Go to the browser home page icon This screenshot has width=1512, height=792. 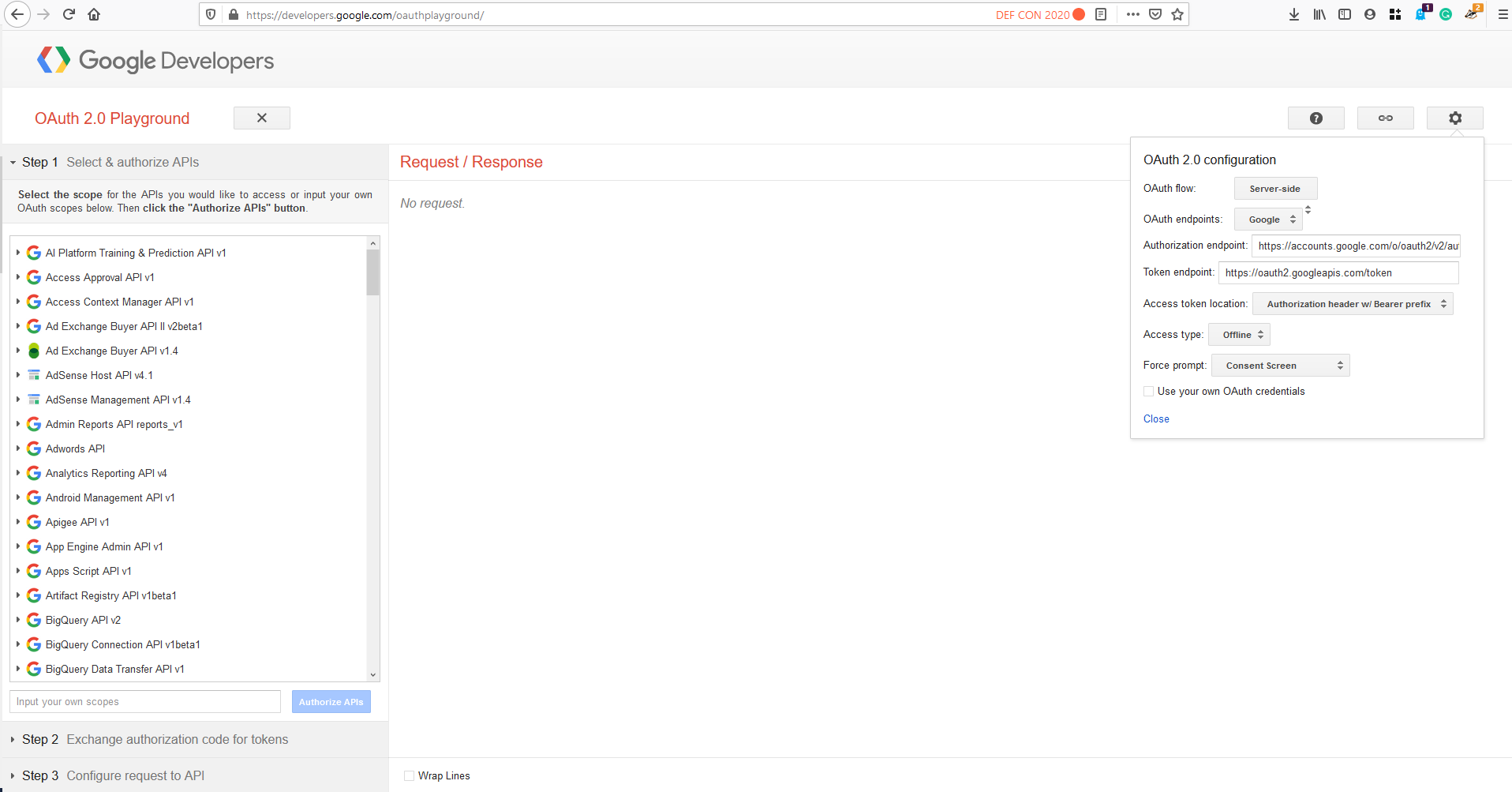coord(94,14)
